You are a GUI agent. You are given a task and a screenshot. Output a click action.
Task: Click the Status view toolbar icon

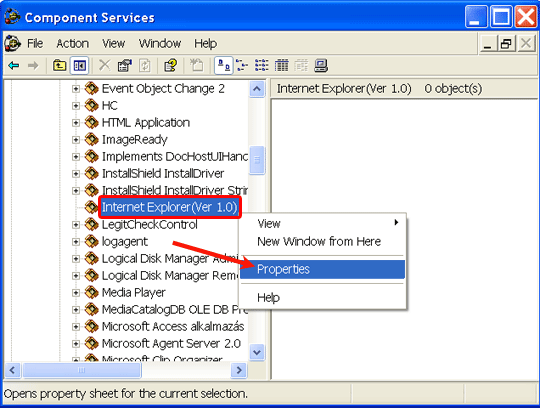[x=301, y=65]
